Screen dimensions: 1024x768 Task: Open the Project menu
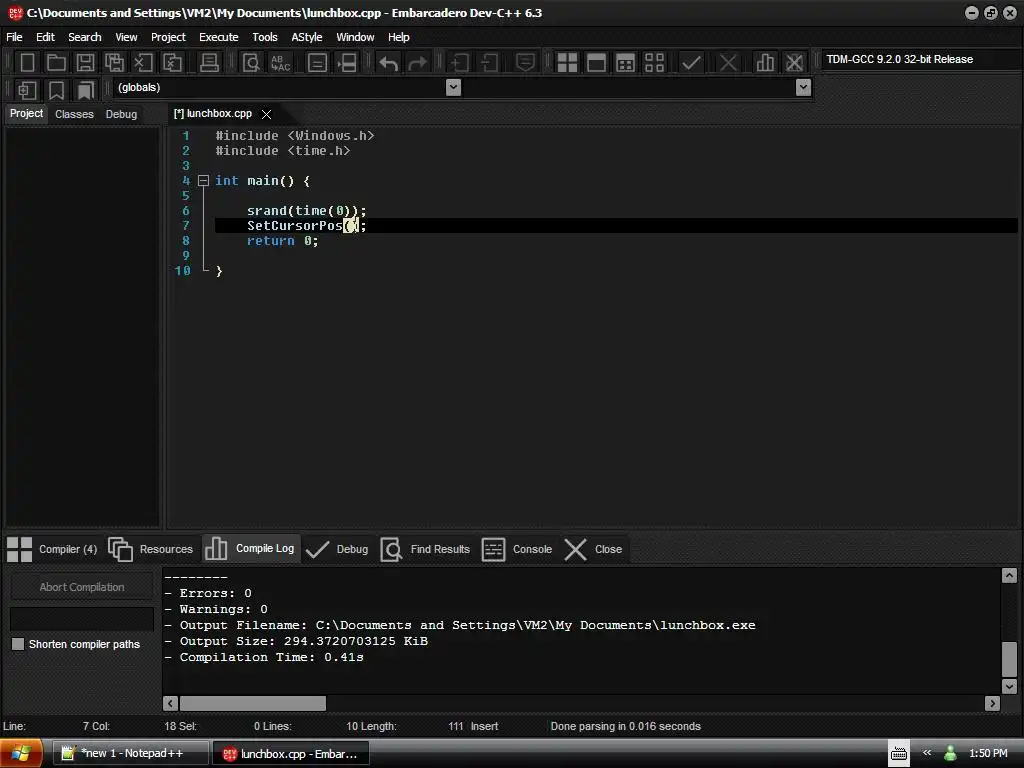[x=168, y=37]
